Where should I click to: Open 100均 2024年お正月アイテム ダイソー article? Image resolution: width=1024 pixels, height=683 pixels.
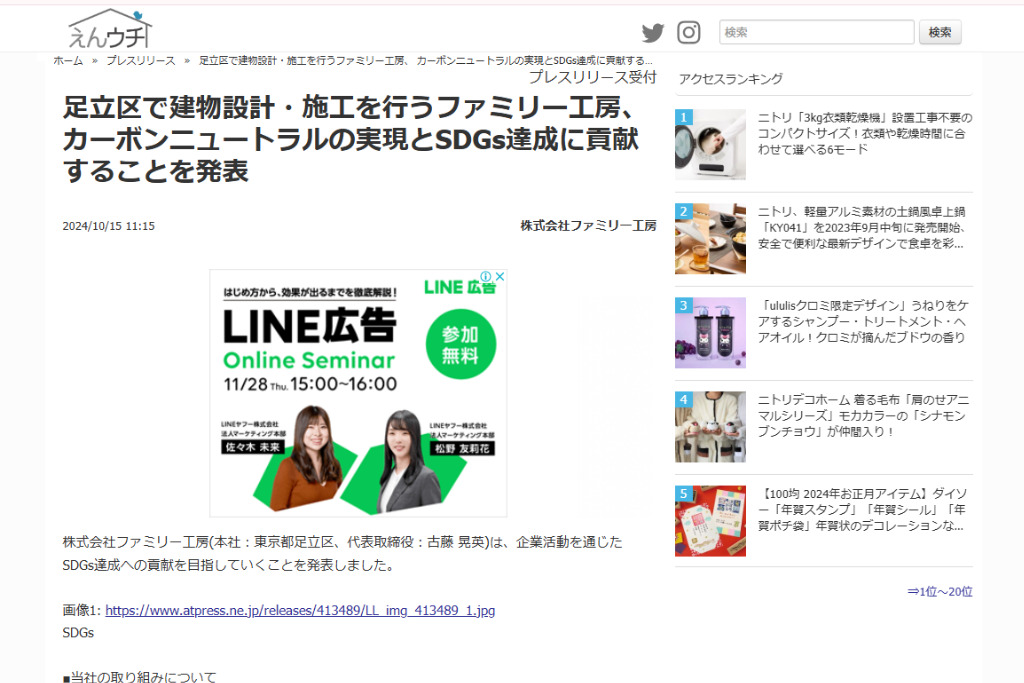coord(862,510)
